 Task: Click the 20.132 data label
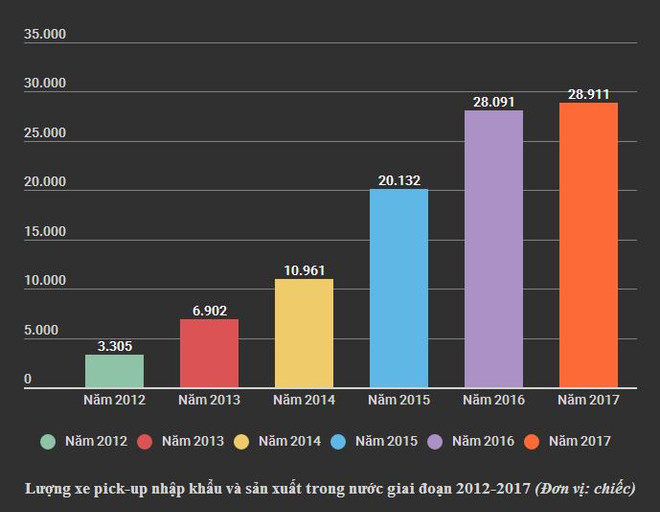(399, 180)
